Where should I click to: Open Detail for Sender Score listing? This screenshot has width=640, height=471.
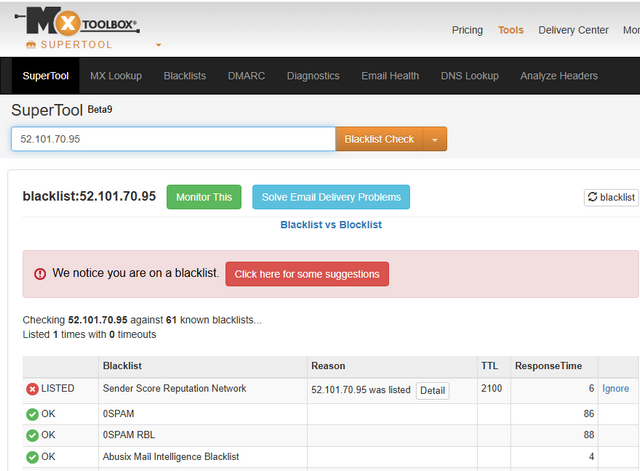(x=433, y=391)
